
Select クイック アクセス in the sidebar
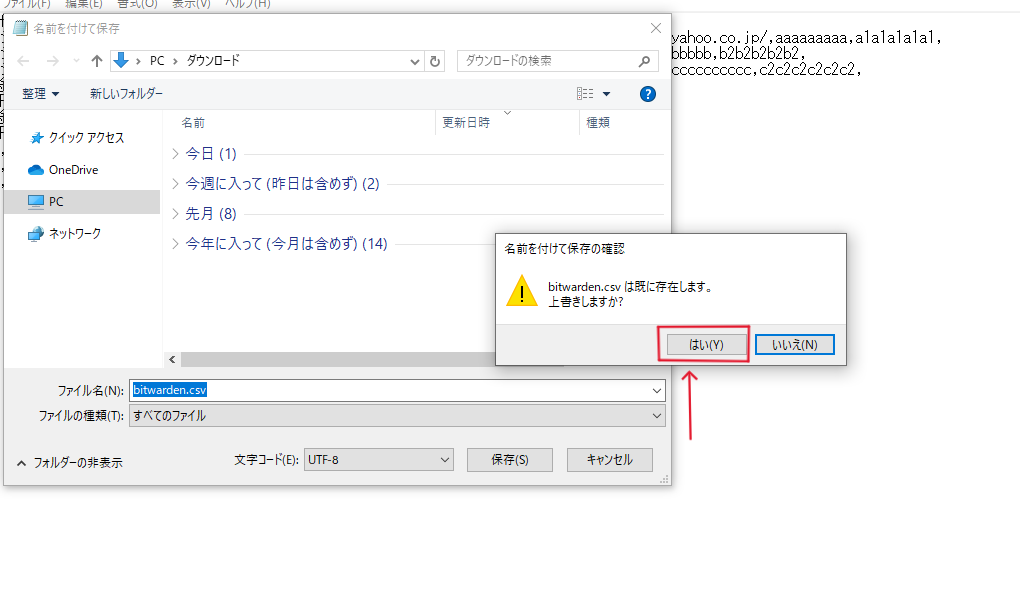click(86, 138)
